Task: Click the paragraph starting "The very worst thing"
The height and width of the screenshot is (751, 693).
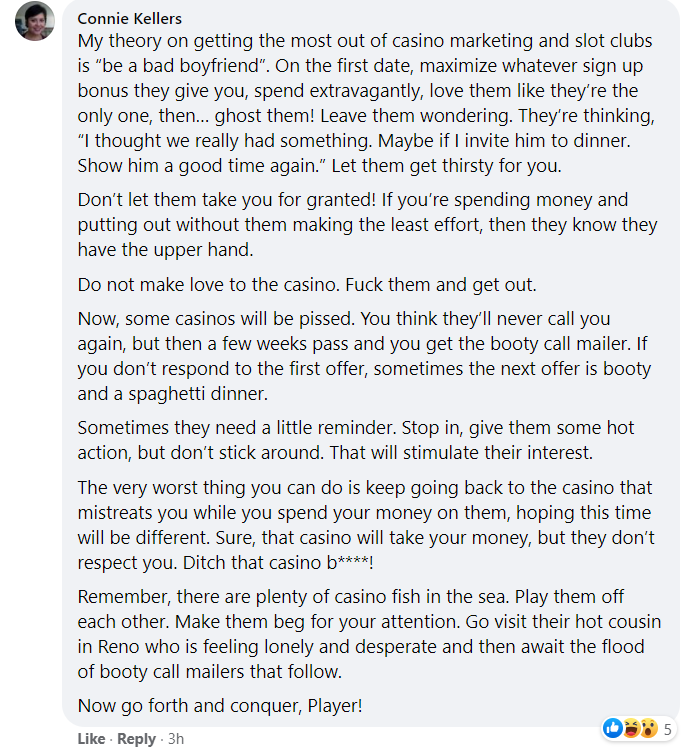Action: click(365, 524)
